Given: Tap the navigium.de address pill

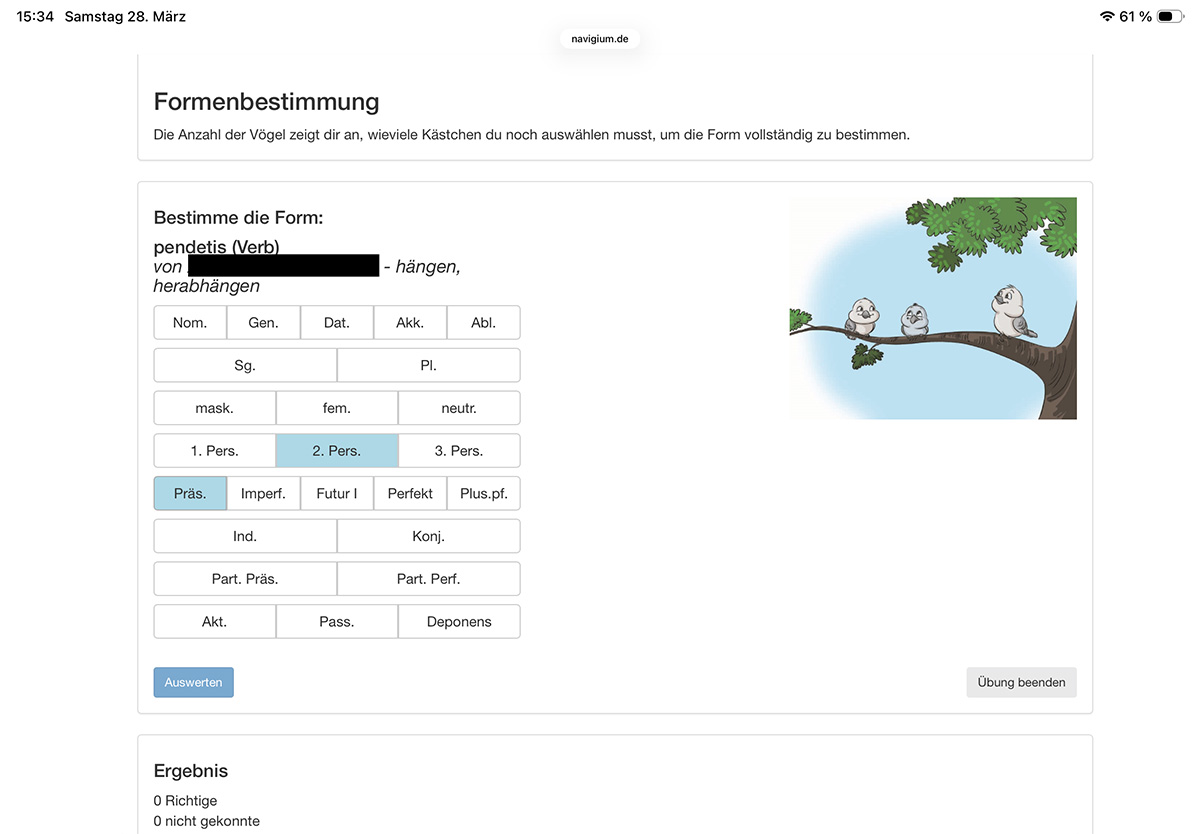Looking at the screenshot, I should point(600,39).
